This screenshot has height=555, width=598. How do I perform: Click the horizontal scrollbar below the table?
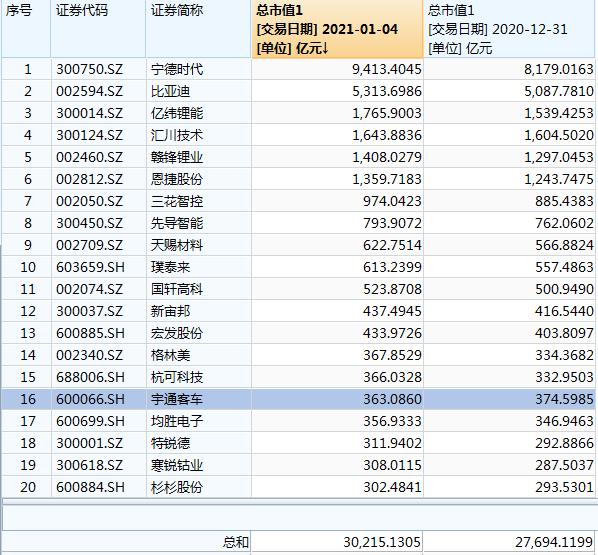click(299, 501)
